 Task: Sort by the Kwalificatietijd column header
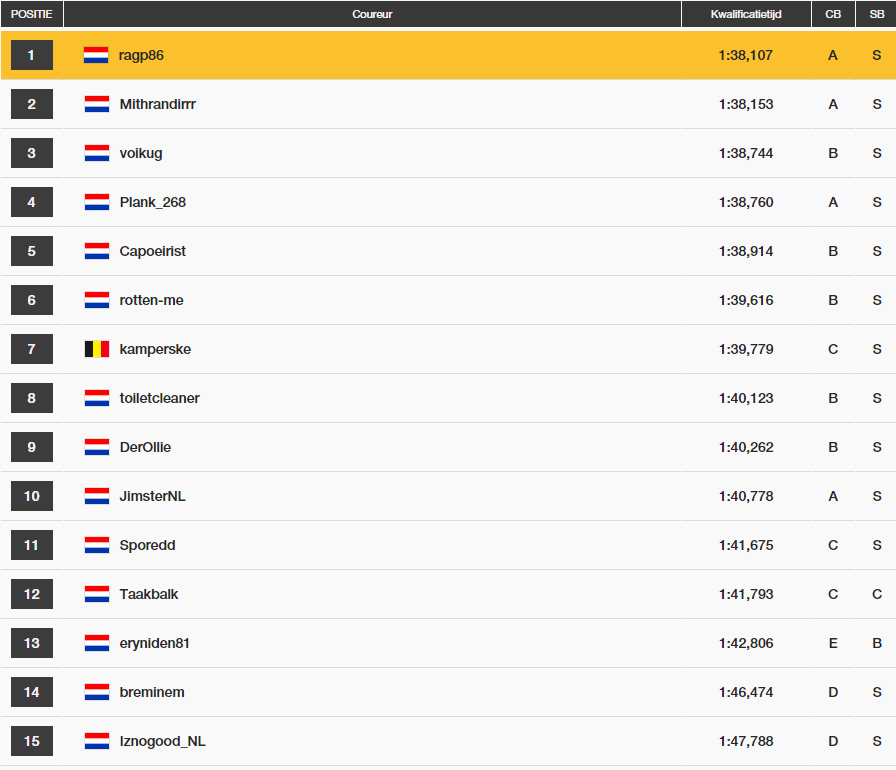tap(745, 14)
